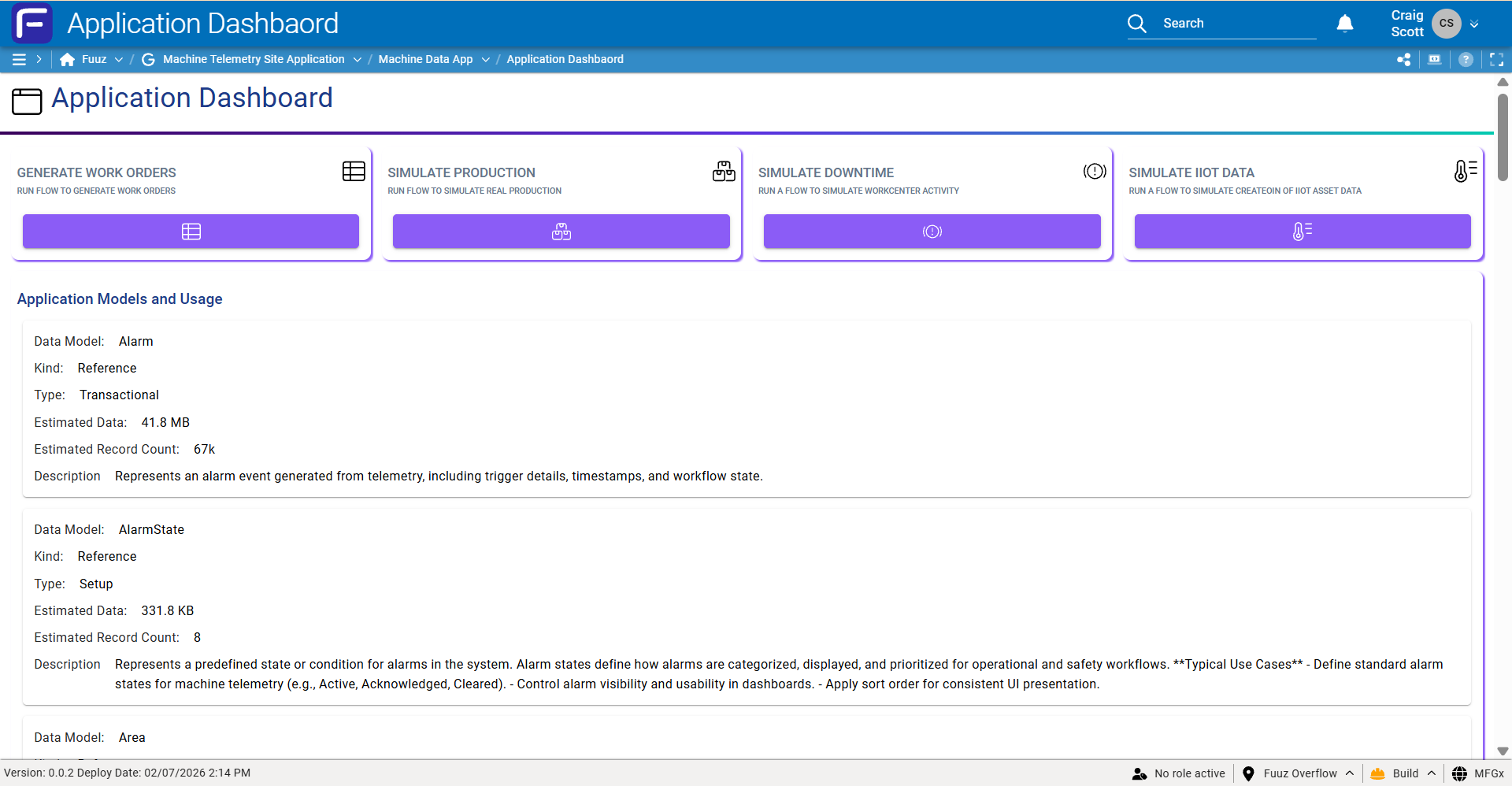Screen dimensions: 1512x786
Task: Click the Build hard hat icon
Action: click(1377, 773)
